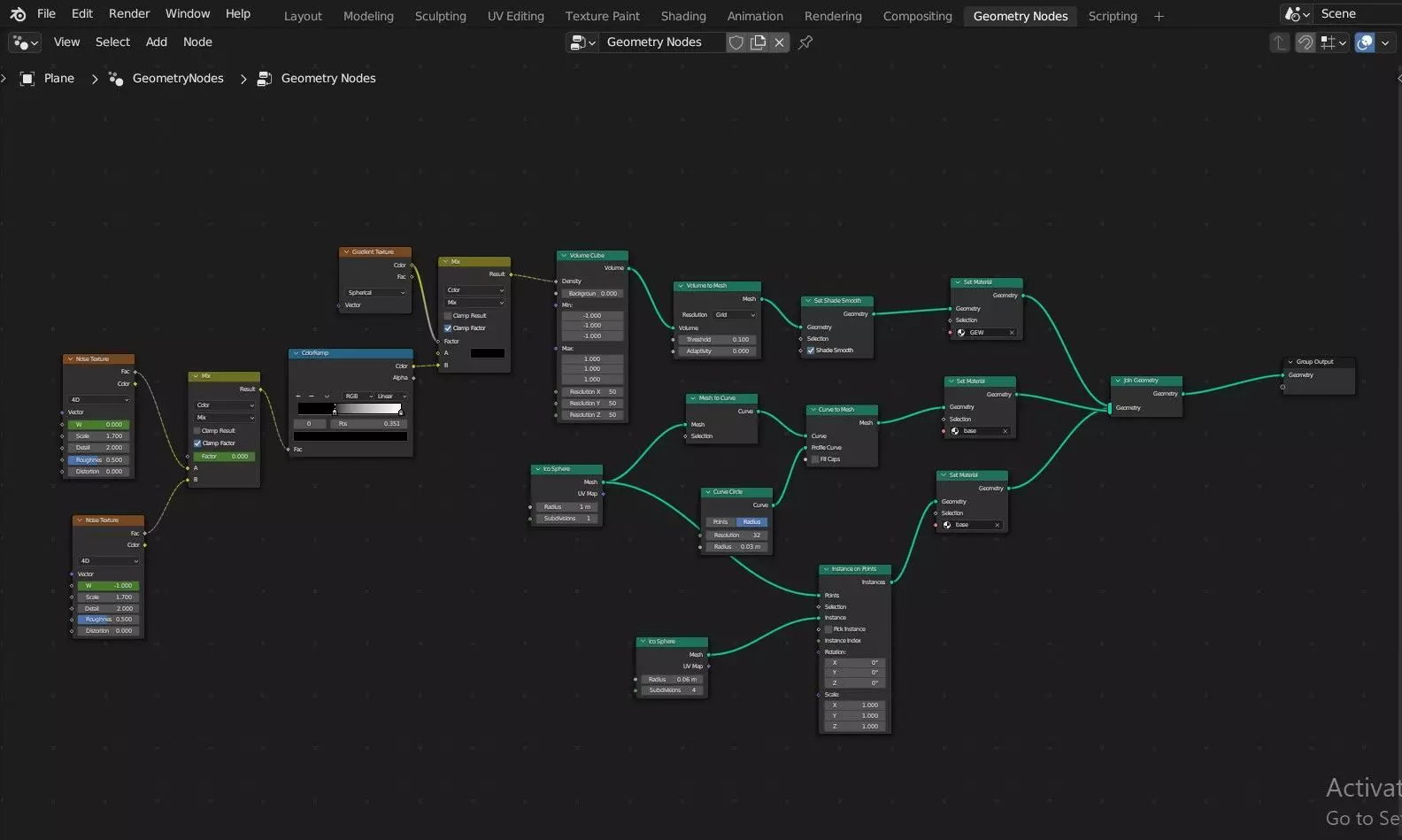The image size is (1402, 840).
Task: Enable Fill Caps on Curve to Mesh
Action: coord(815,459)
